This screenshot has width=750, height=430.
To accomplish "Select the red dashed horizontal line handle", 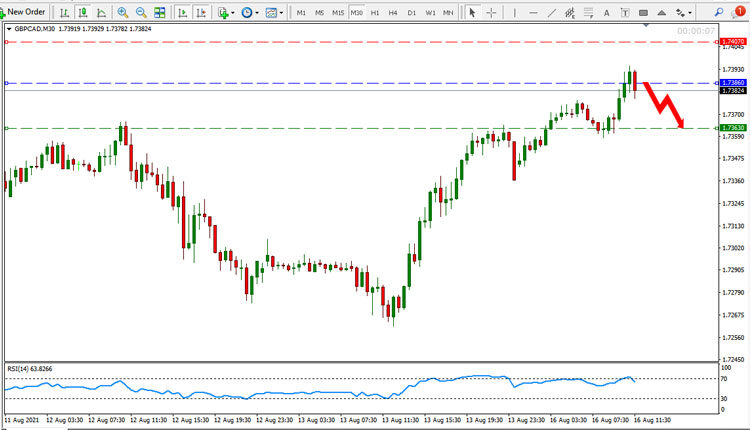I will coord(7,42).
